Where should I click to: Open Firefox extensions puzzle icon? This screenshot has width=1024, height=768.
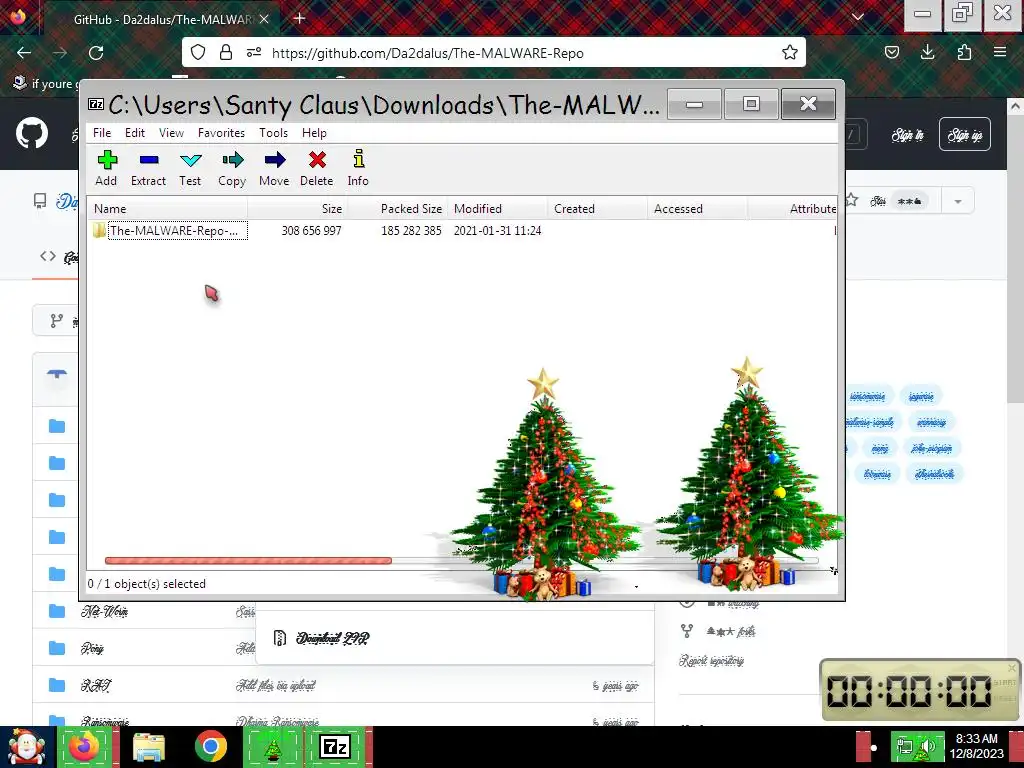(964, 52)
